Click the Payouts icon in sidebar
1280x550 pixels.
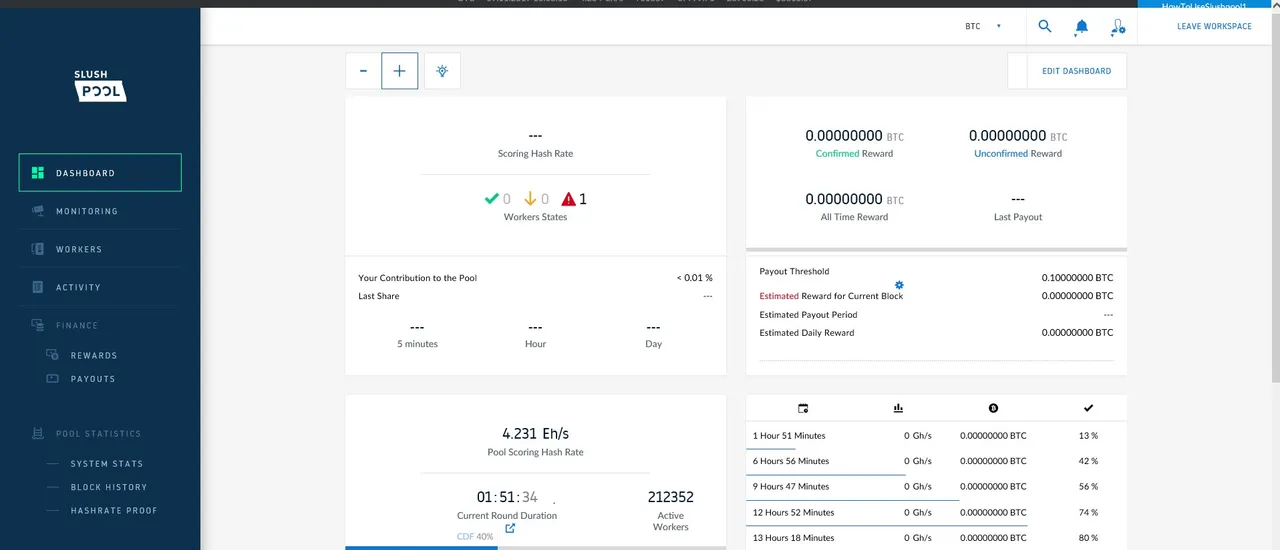coord(53,379)
